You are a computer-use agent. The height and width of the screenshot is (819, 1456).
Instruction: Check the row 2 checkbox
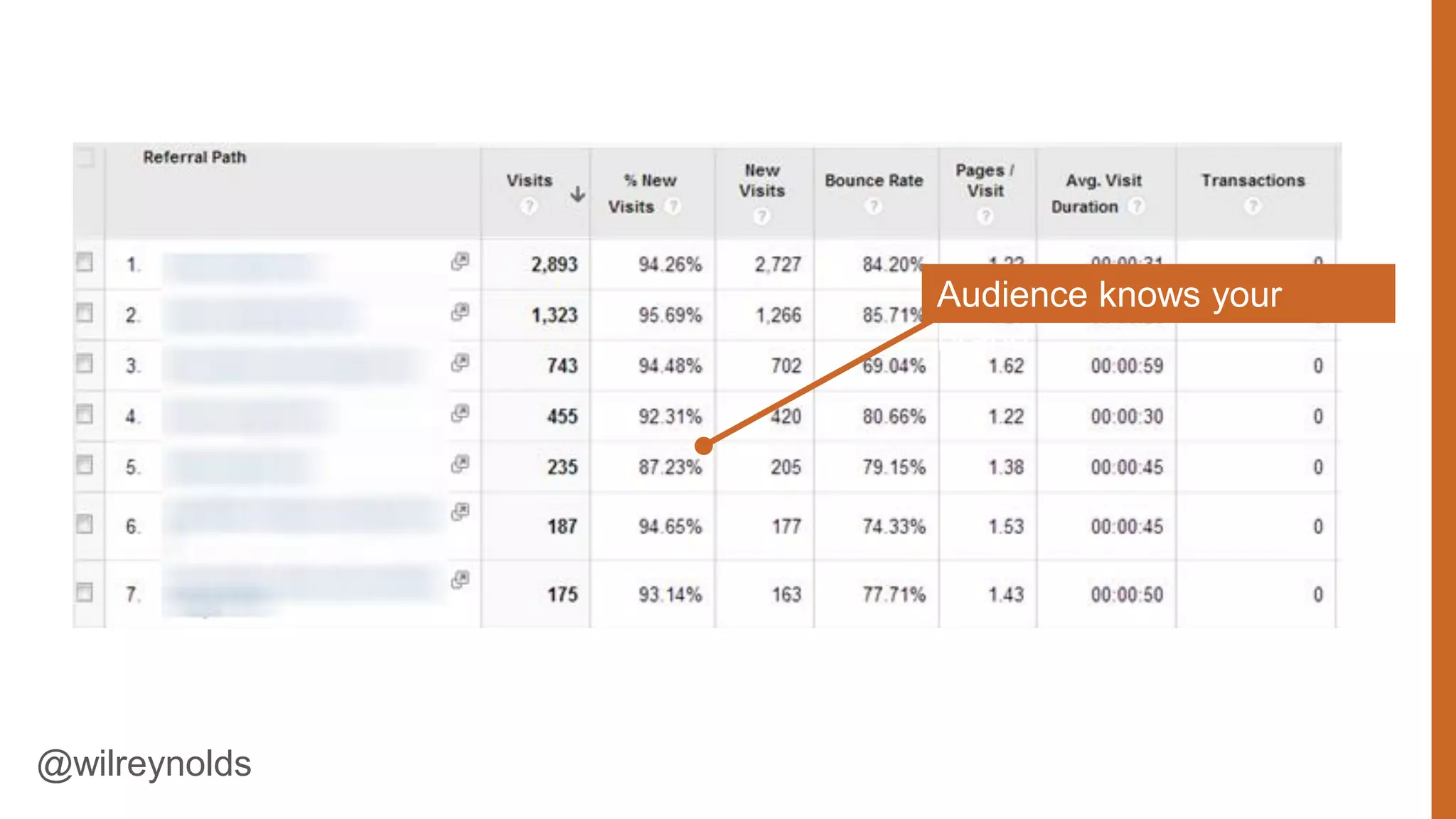click(85, 313)
